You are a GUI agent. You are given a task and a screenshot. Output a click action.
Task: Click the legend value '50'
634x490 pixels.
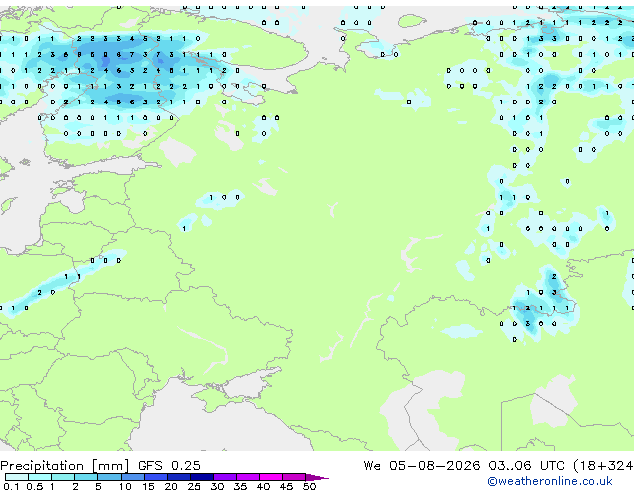(309, 486)
